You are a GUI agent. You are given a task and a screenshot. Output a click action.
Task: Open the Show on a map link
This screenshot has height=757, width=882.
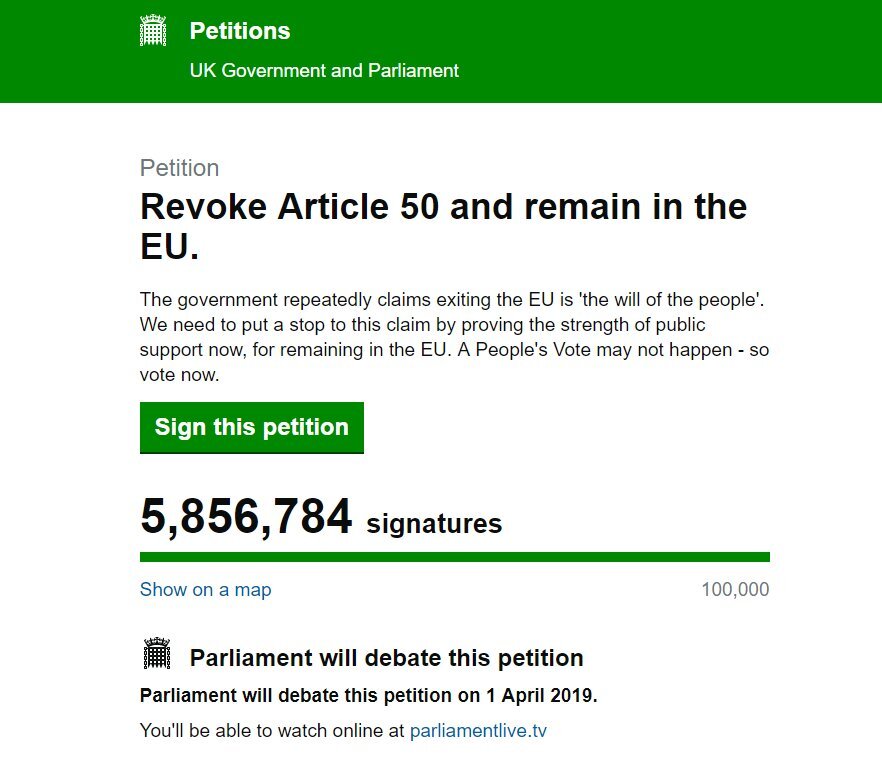(205, 589)
